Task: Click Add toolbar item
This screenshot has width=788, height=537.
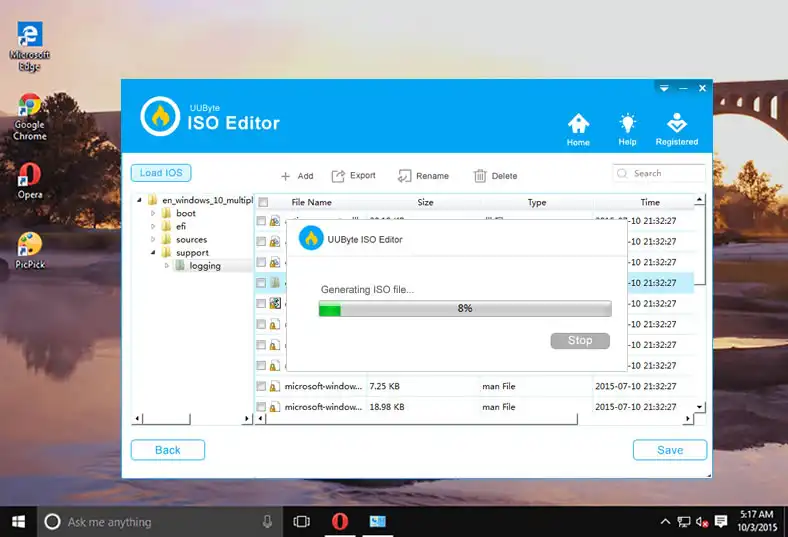Action: coord(297,176)
